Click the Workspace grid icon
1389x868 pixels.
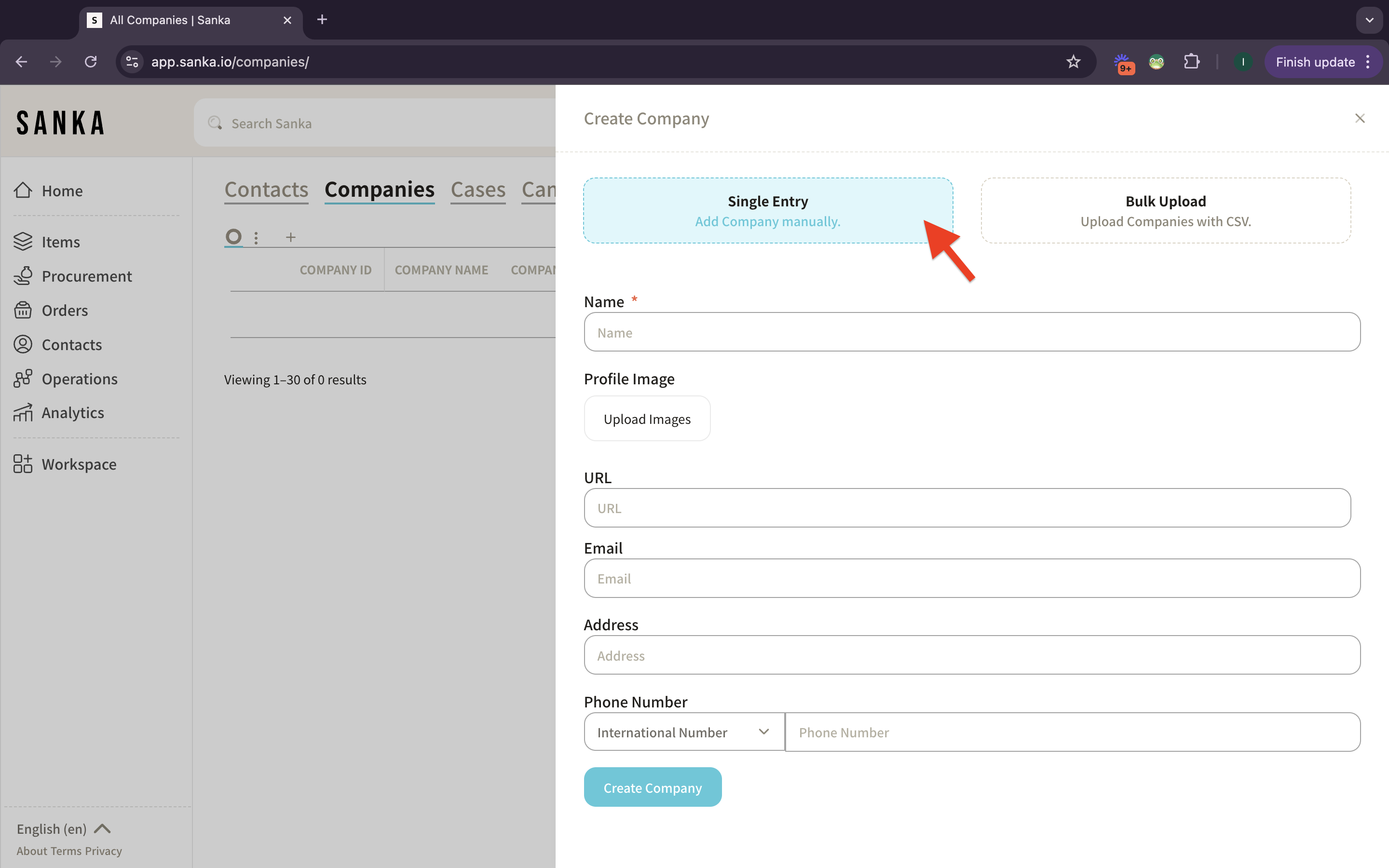(x=23, y=464)
